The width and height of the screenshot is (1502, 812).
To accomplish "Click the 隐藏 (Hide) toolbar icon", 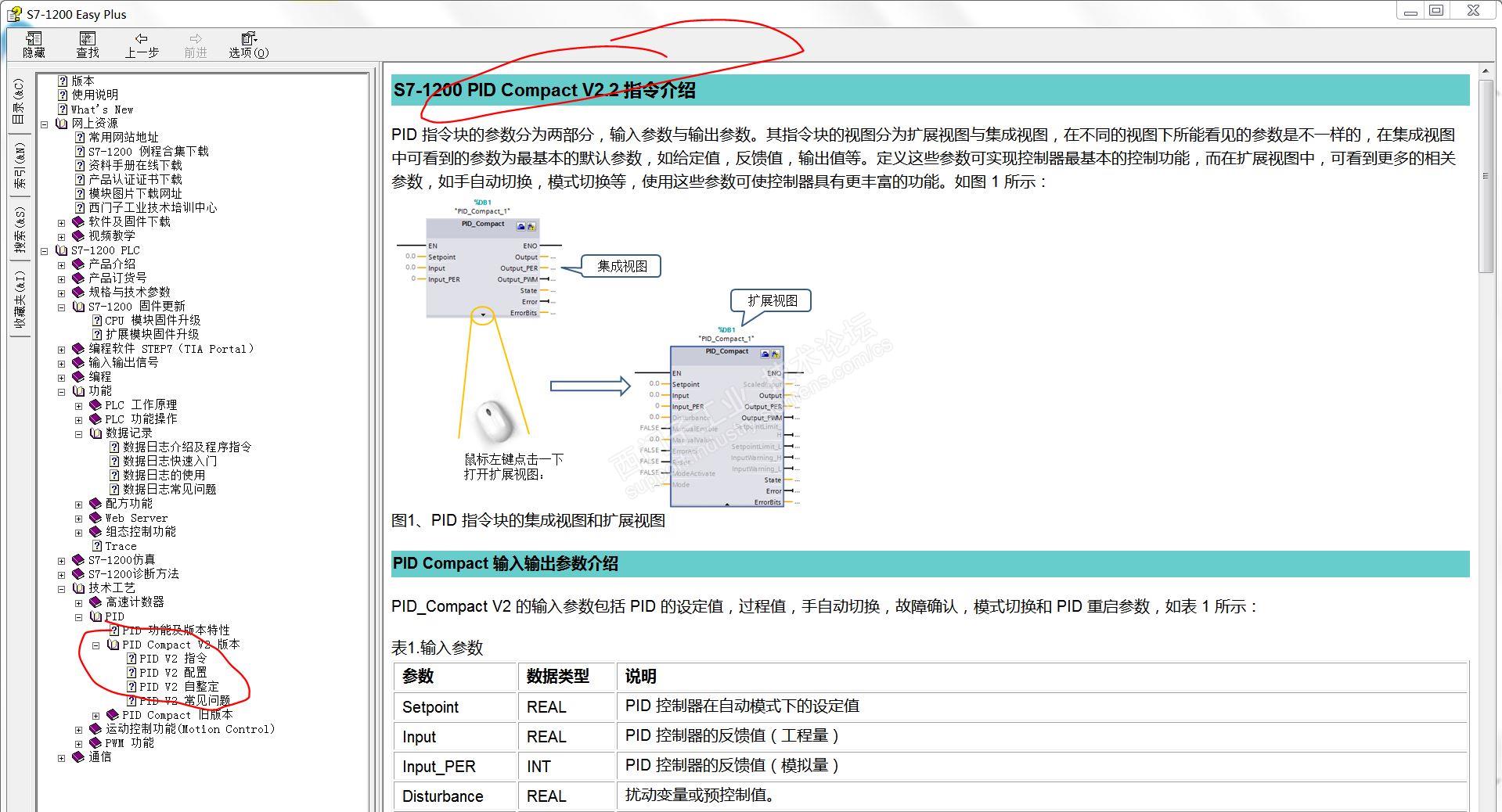I will click(34, 45).
